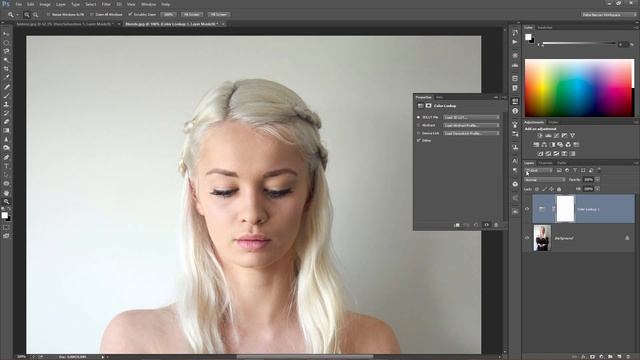
Task: Click the Color Lookup 1 layer mask thumbnail
Action: [x=565, y=209]
